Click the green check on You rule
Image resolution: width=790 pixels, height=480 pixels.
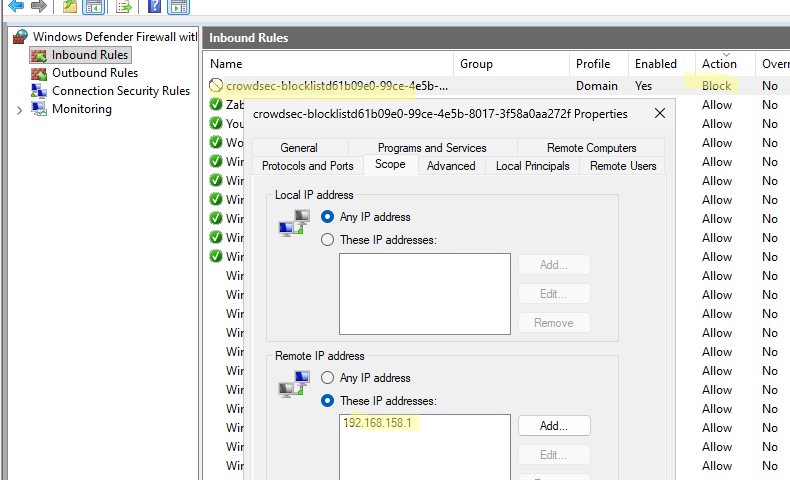click(x=216, y=123)
